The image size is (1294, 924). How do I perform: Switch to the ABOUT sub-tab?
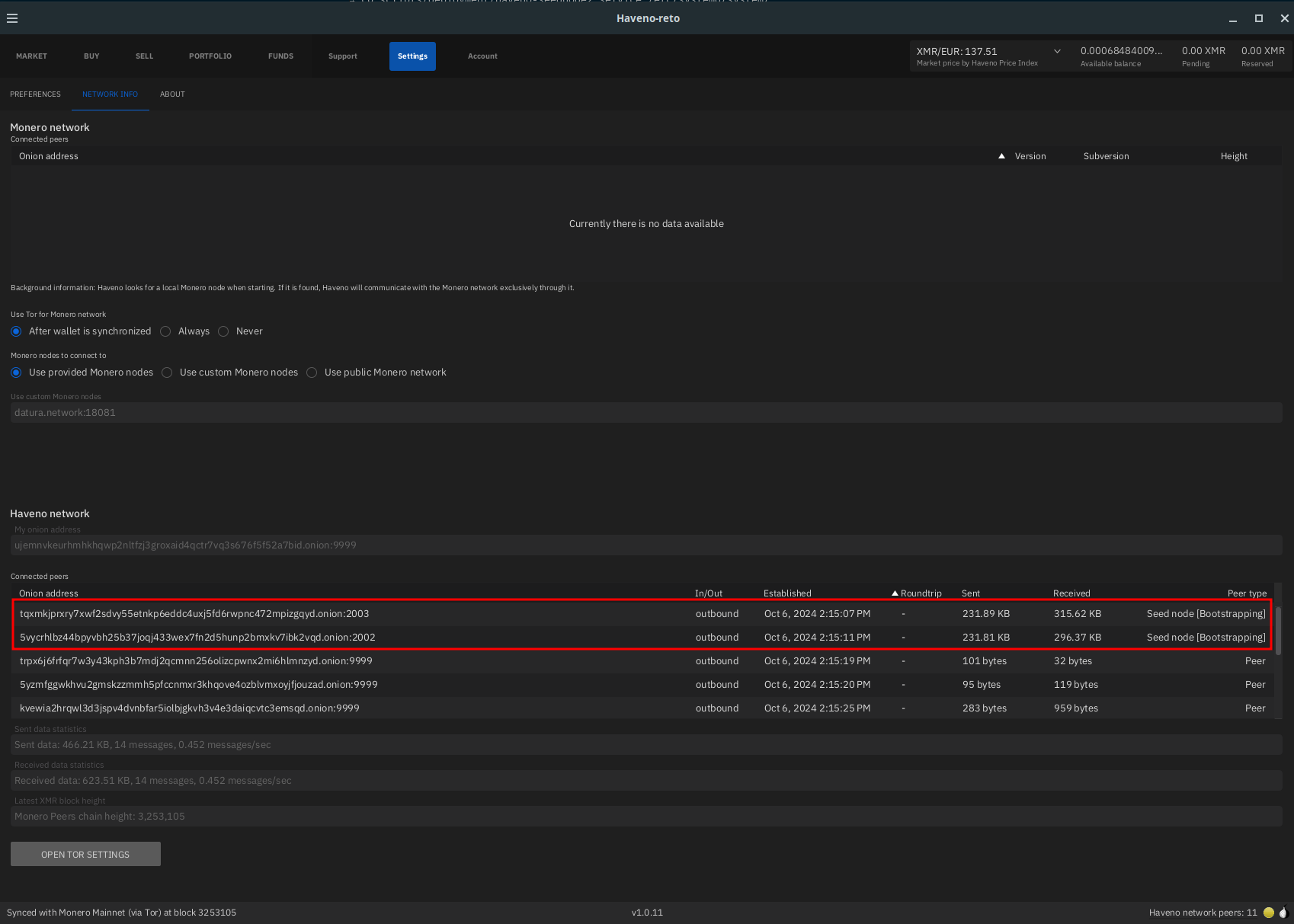click(172, 94)
